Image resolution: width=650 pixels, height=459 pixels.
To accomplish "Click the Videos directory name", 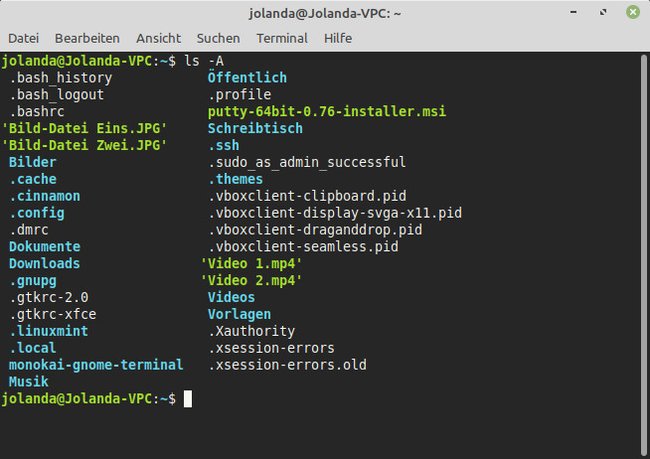I will tap(231, 297).
